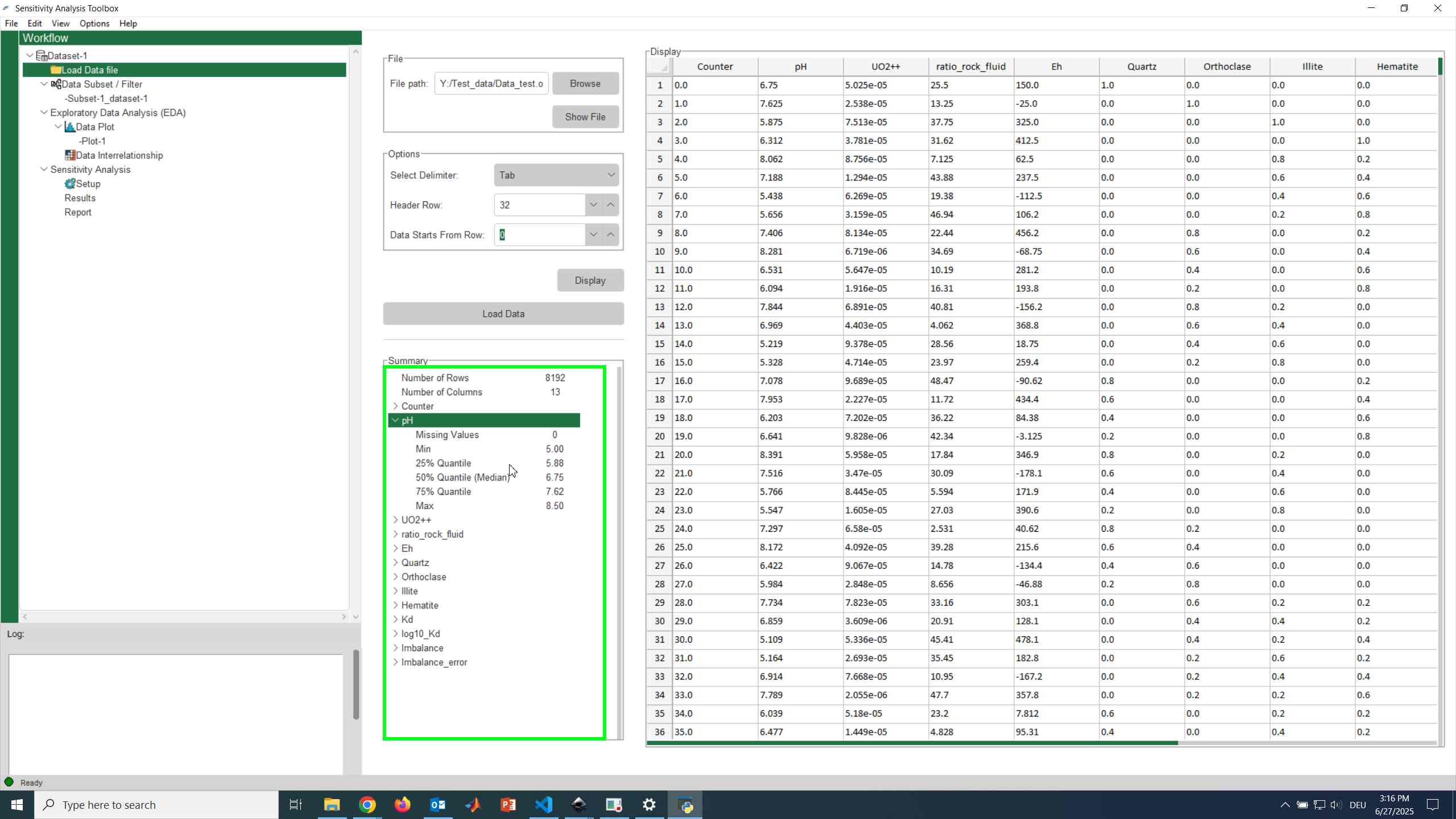
Task: Click the wide Load Data button
Action: [503, 314]
